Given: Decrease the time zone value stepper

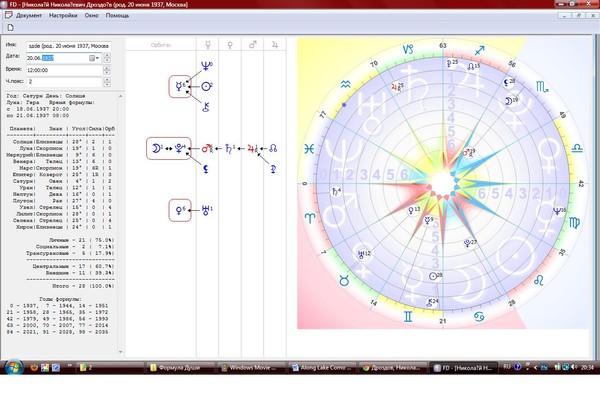Looking at the screenshot, I should (x=107, y=84).
